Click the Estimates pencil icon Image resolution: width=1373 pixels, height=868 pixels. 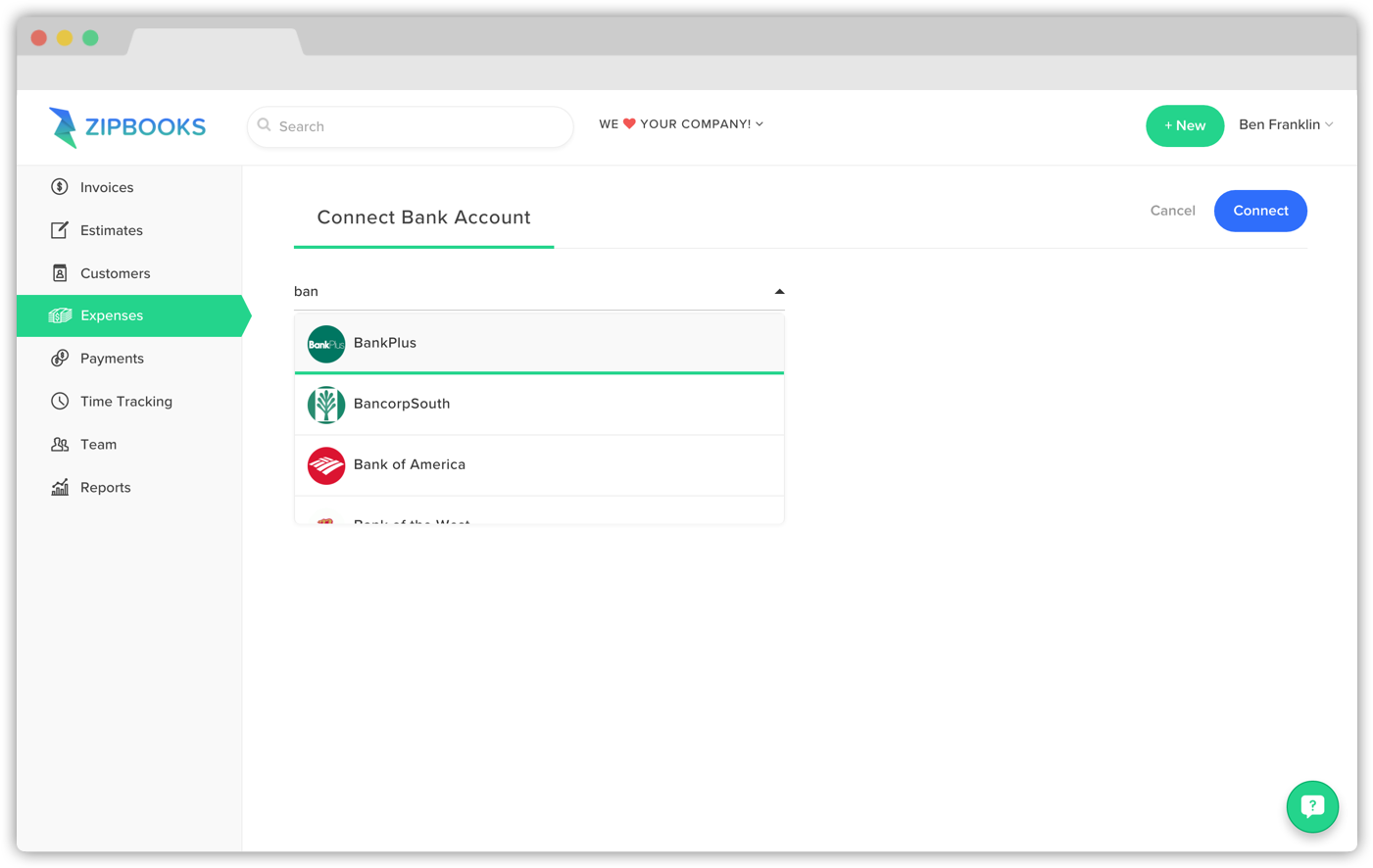point(60,230)
